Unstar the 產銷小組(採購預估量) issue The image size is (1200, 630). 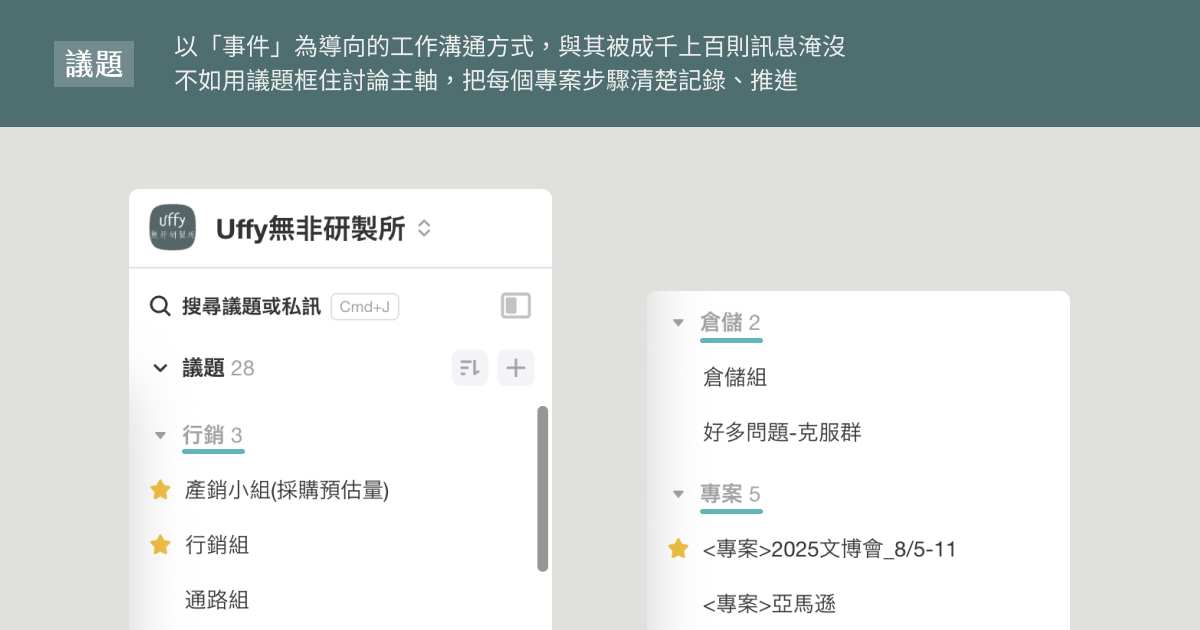(160, 490)
